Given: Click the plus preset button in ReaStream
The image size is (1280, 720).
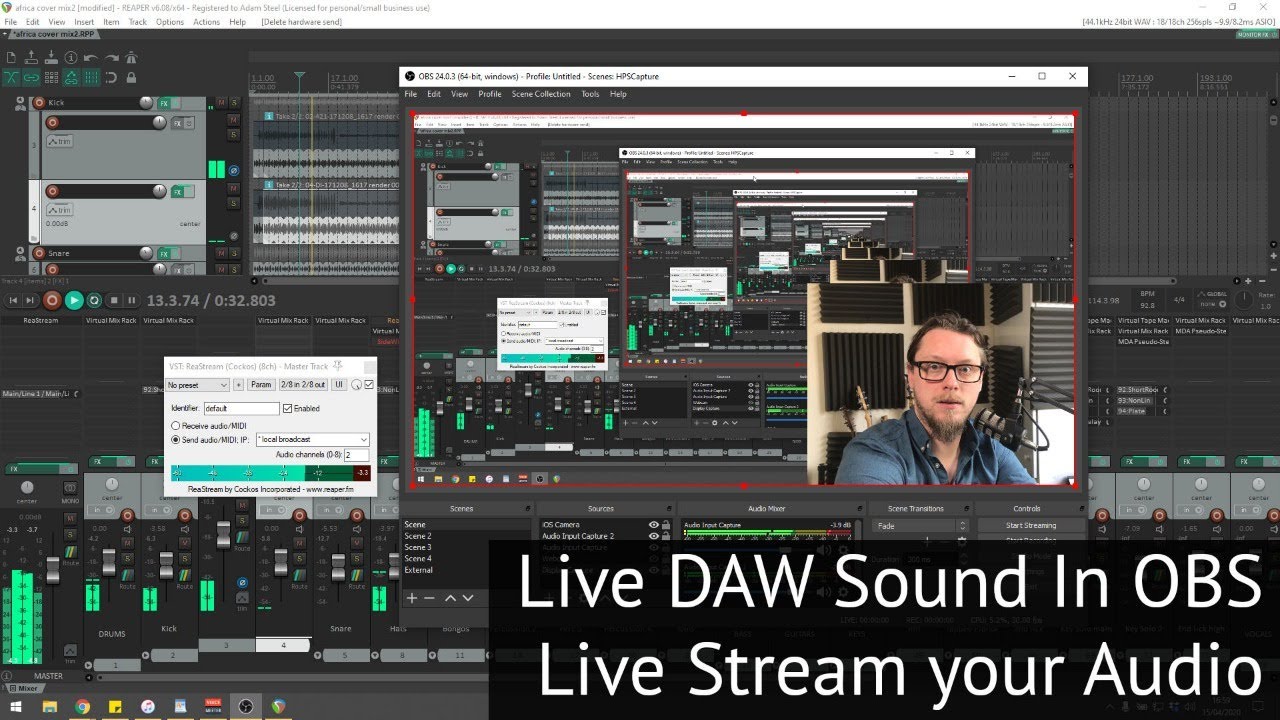Looking at the screenshot, I should pos(238,385).
